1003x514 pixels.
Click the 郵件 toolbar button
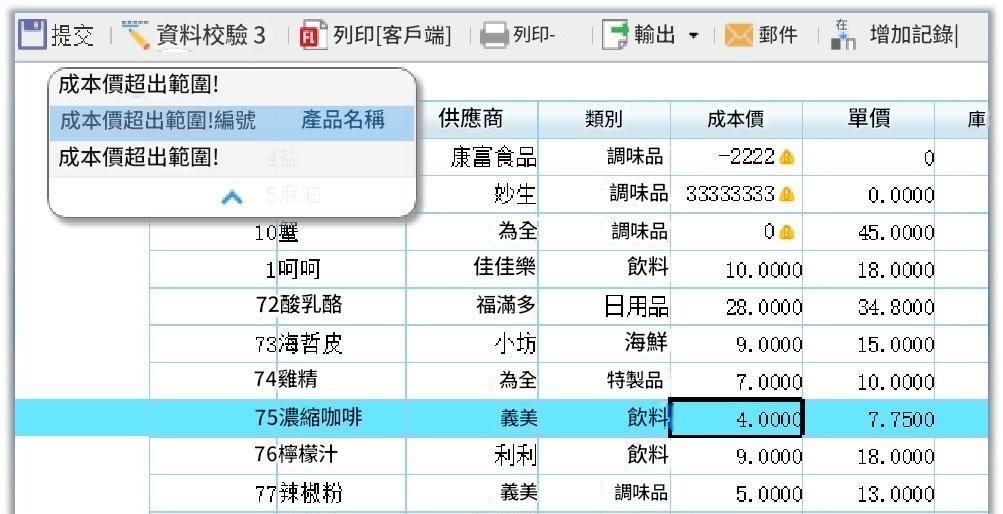[761, 35]
